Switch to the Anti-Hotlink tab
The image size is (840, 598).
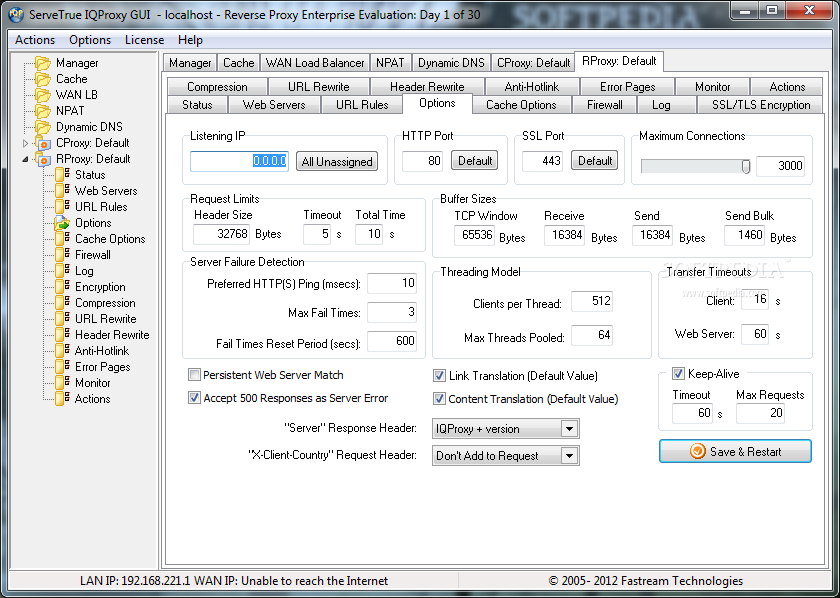click(531, 86)
